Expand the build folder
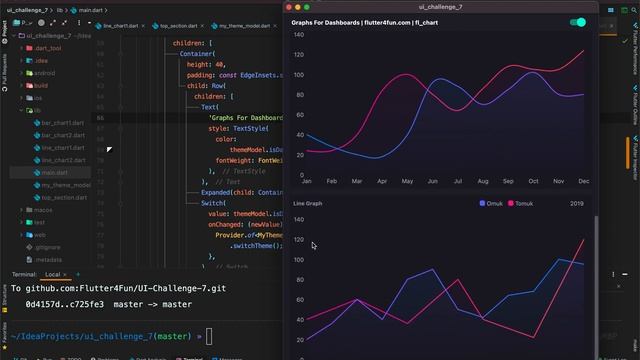 point(22,86)
